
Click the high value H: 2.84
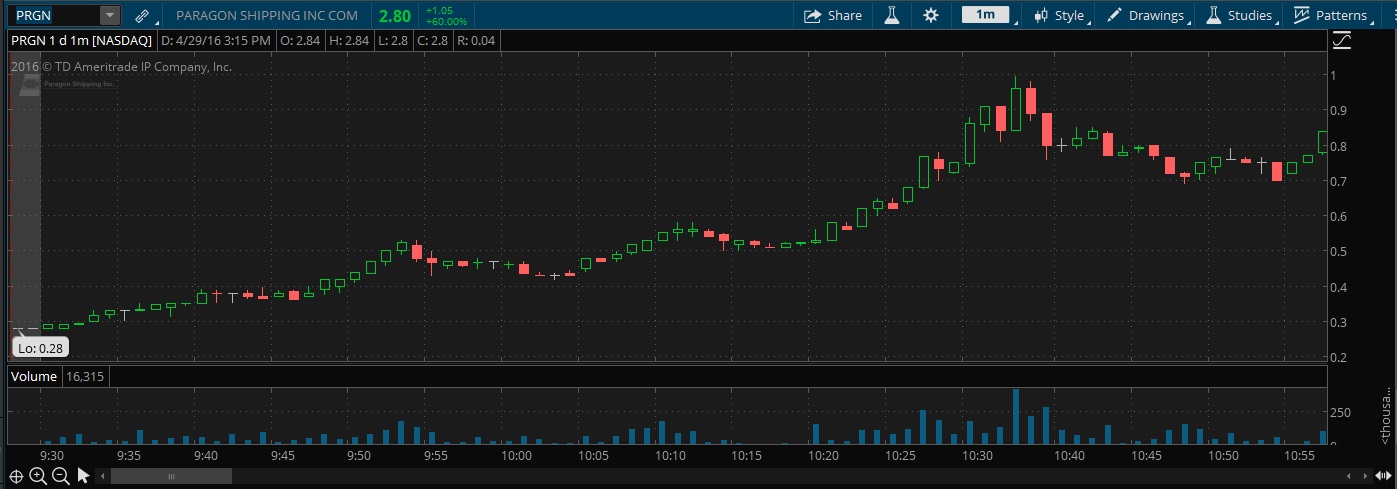click(350, 41)
